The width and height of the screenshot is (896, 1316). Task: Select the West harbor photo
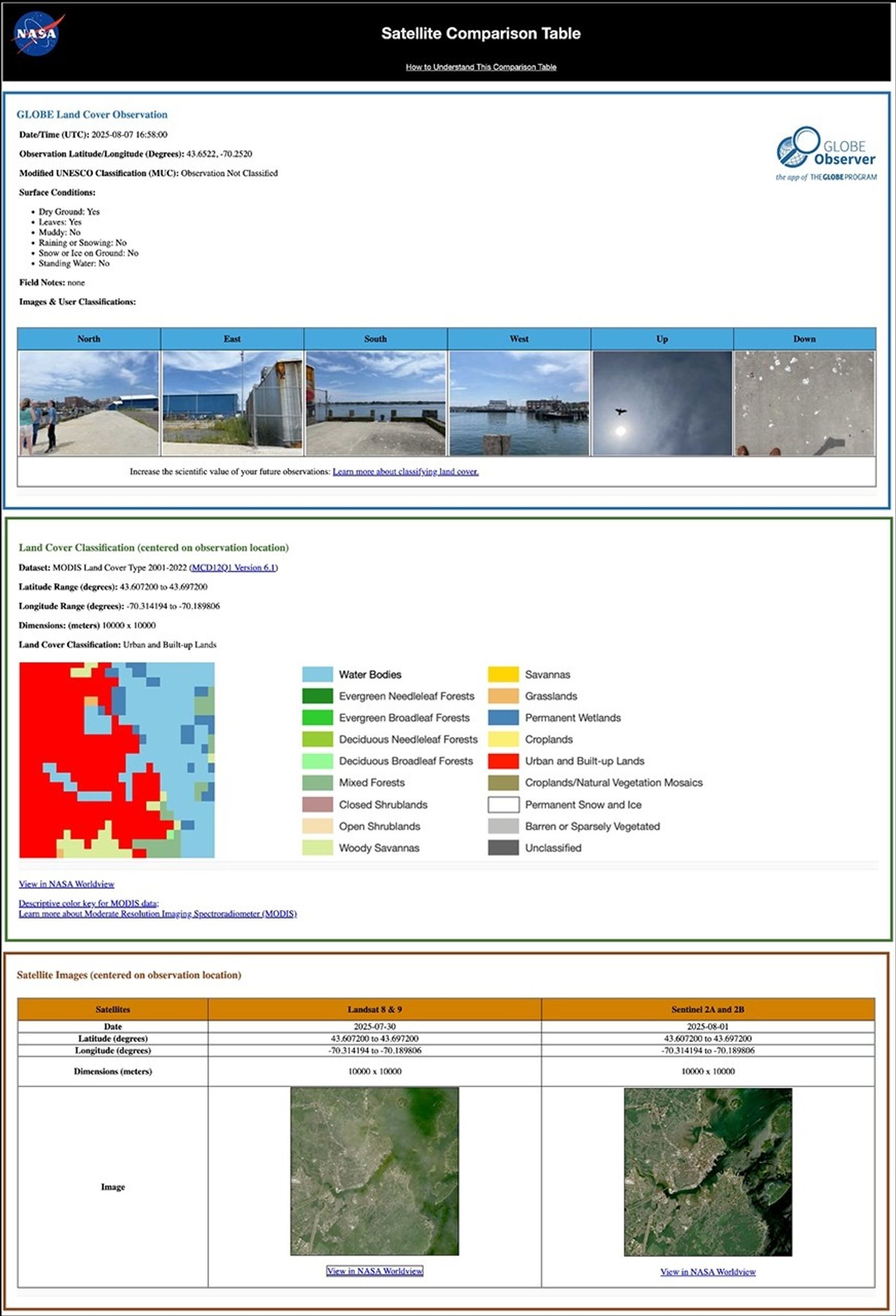(x=519, y=402)
